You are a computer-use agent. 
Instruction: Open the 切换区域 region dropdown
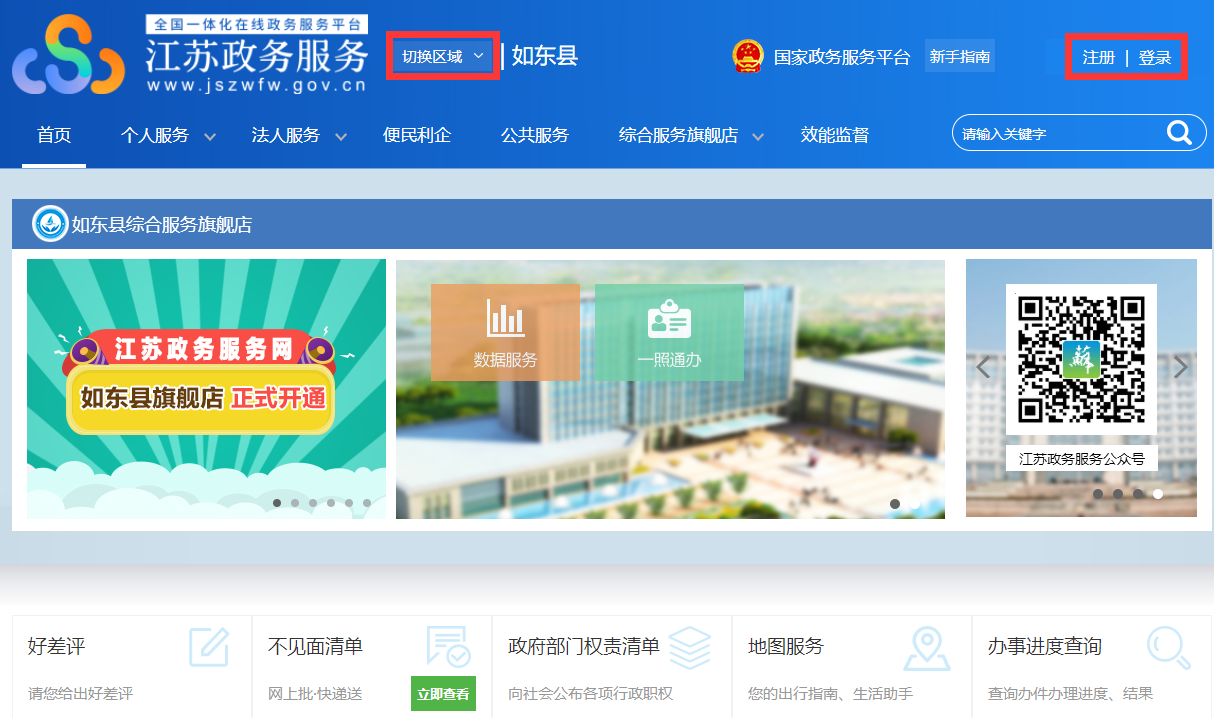(x=442, y=56)
